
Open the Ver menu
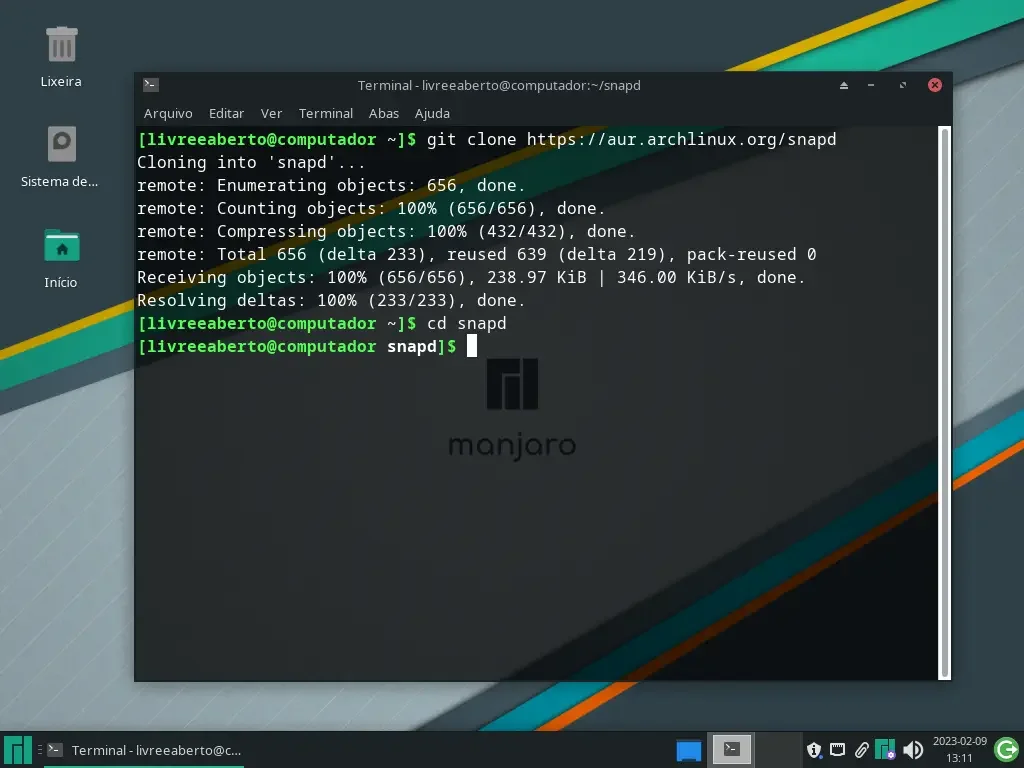(271, 113)
